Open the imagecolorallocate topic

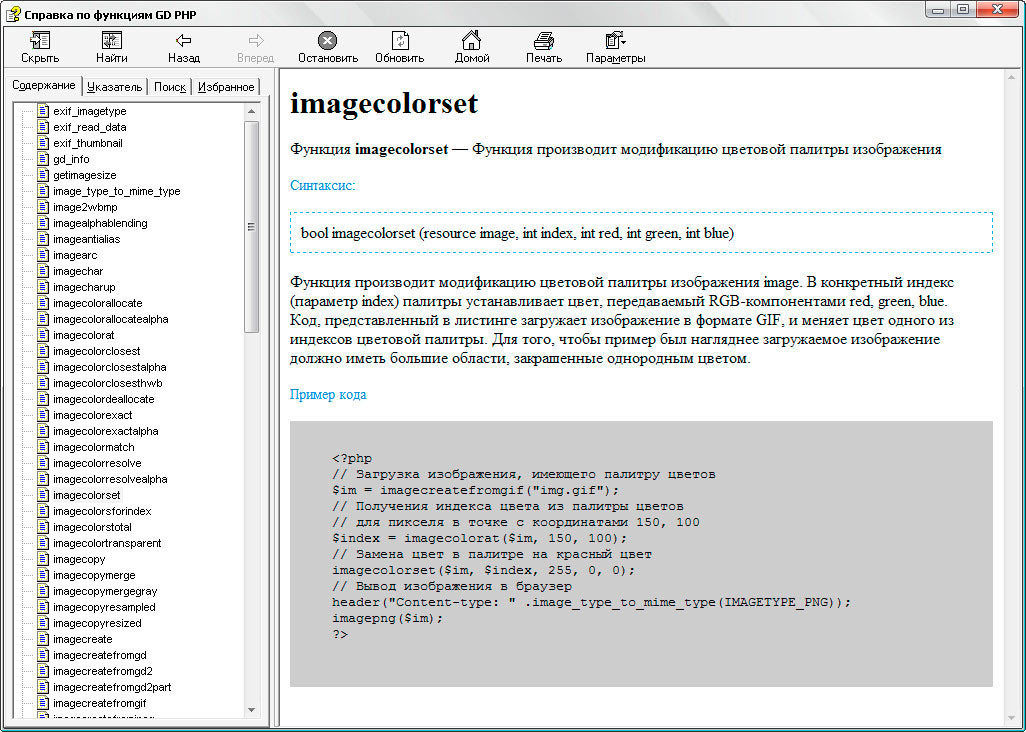point(97,303)
